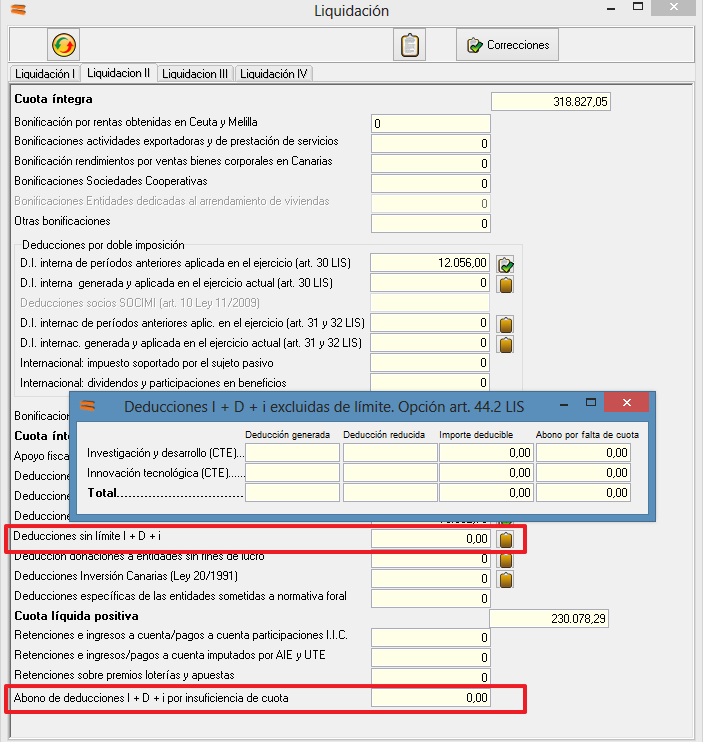Click the D.I. internac períodos anteriores field
Viewport: 703px width, 742px height.
[430, 323]
